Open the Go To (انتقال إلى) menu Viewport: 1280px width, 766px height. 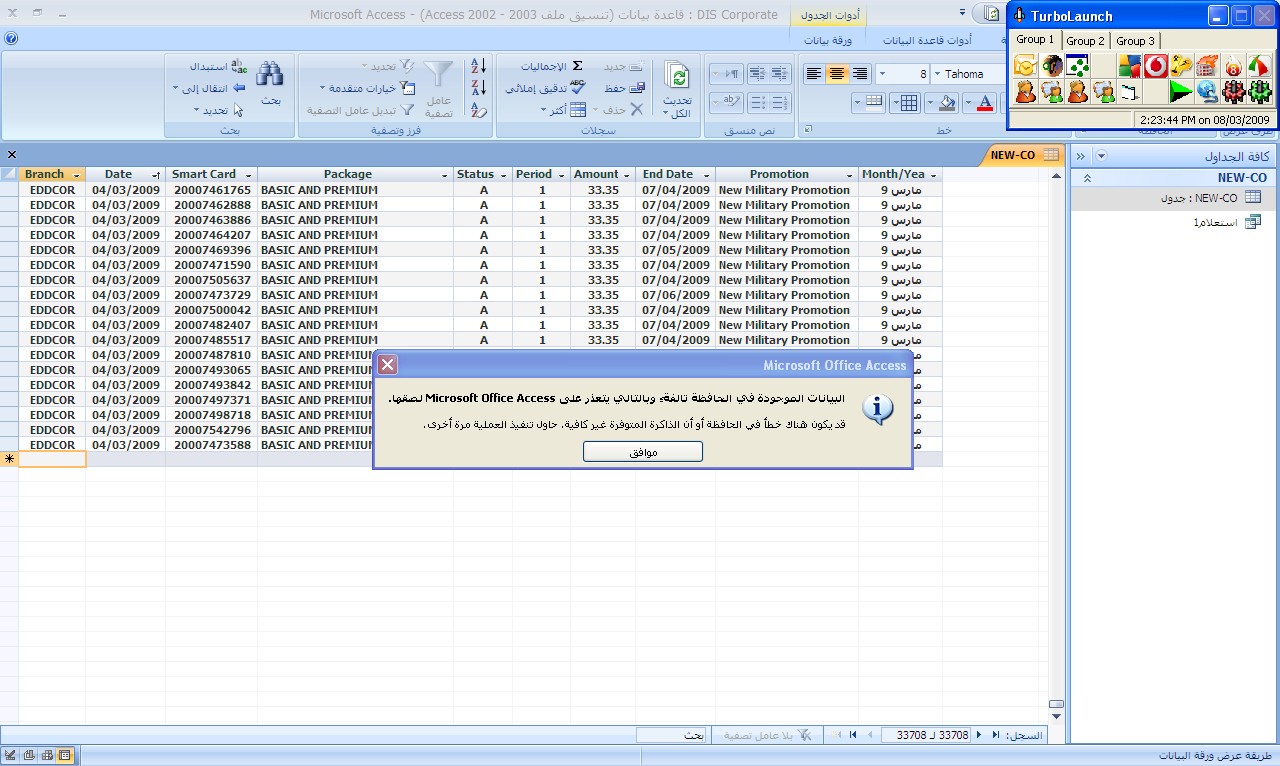211,88
